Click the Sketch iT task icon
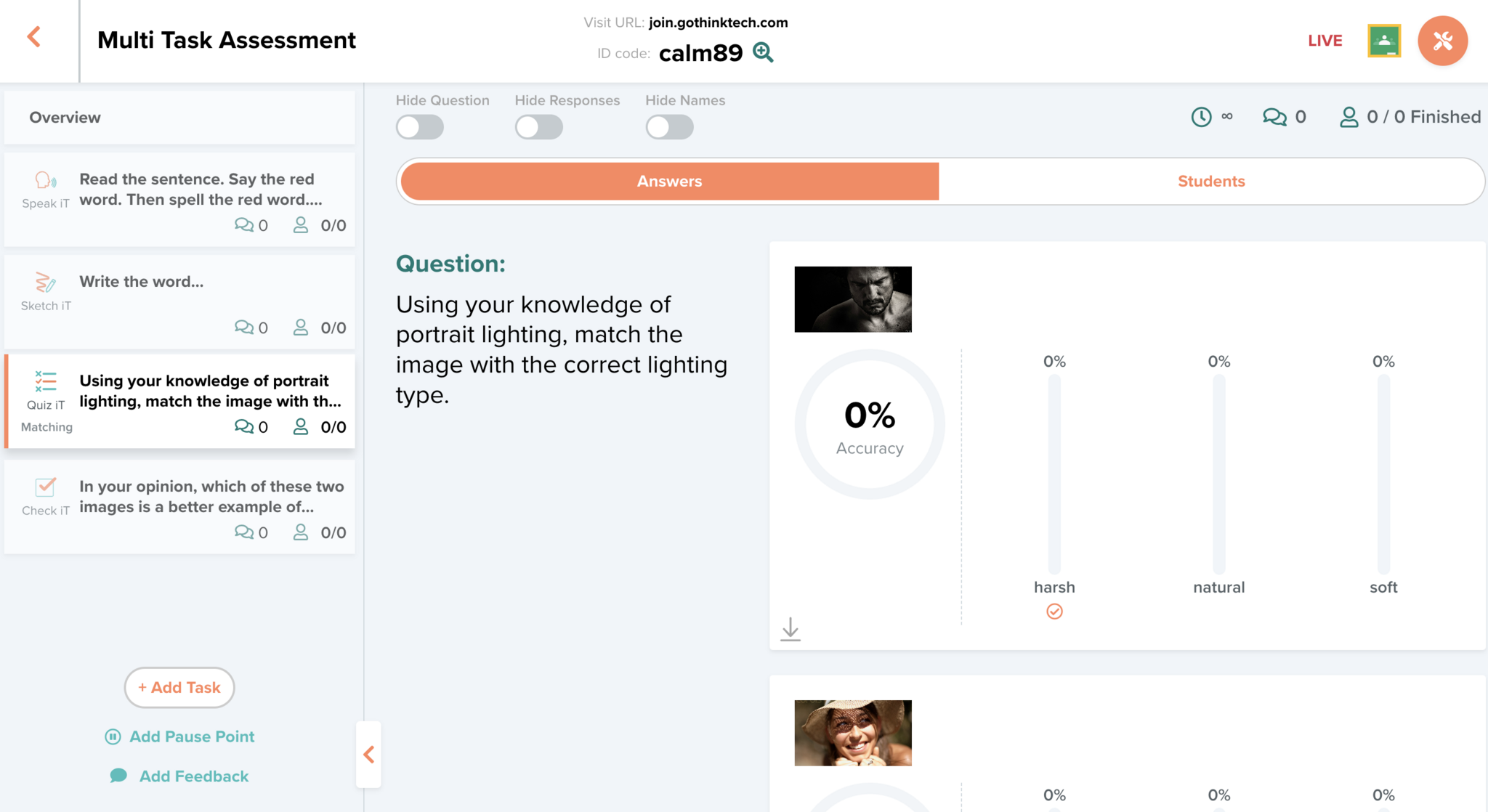 [x=45, y=283]
